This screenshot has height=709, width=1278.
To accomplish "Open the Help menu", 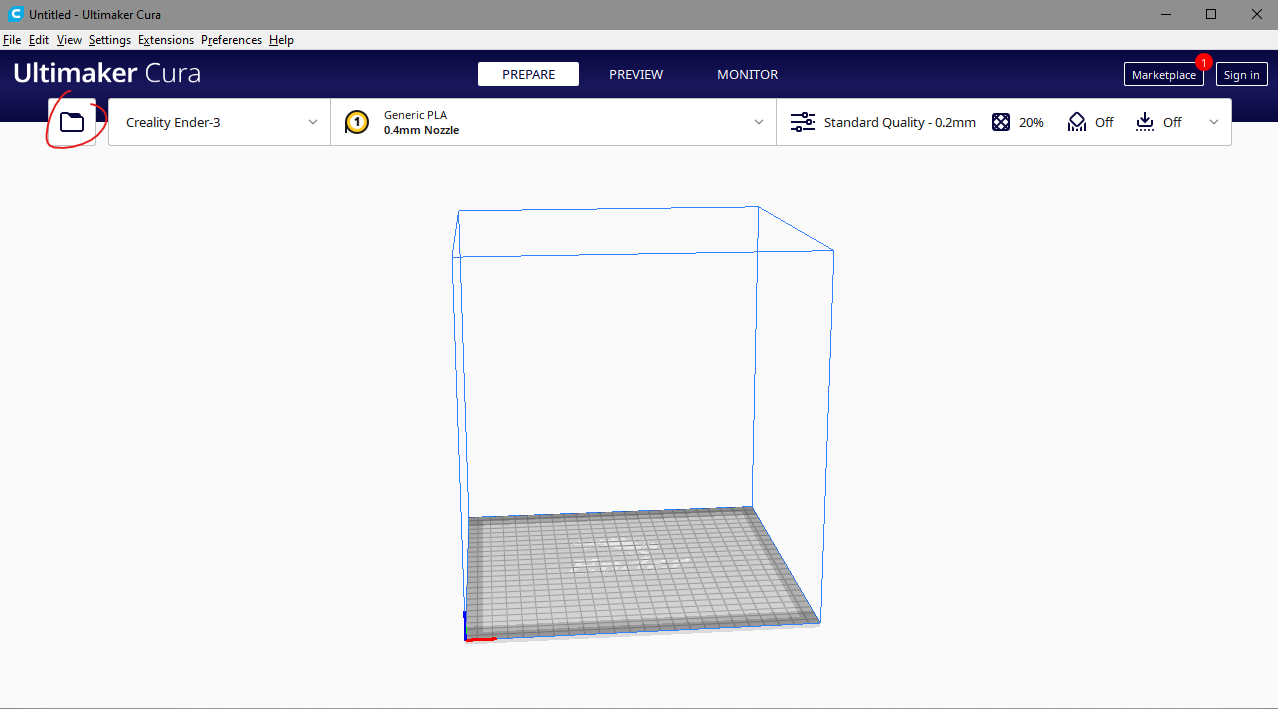I will [x=281, y=40].
